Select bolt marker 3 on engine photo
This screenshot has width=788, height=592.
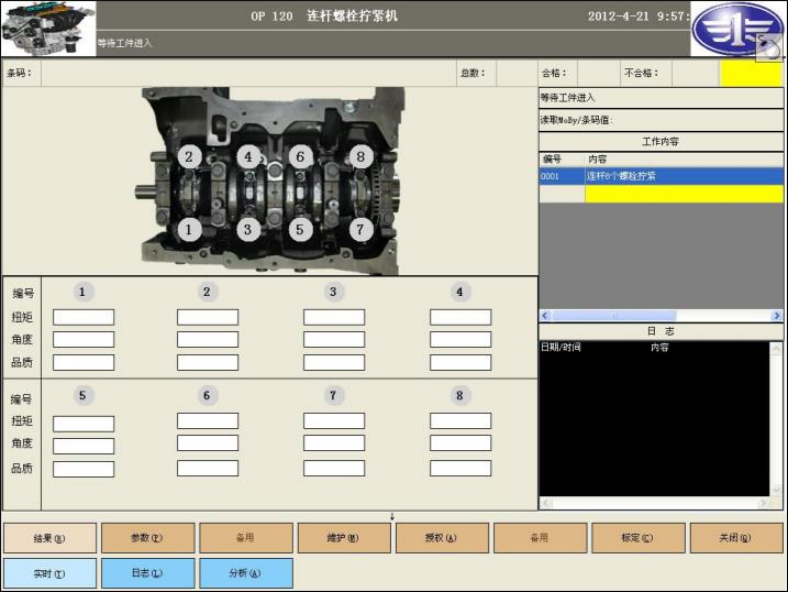tap(248, 230)
